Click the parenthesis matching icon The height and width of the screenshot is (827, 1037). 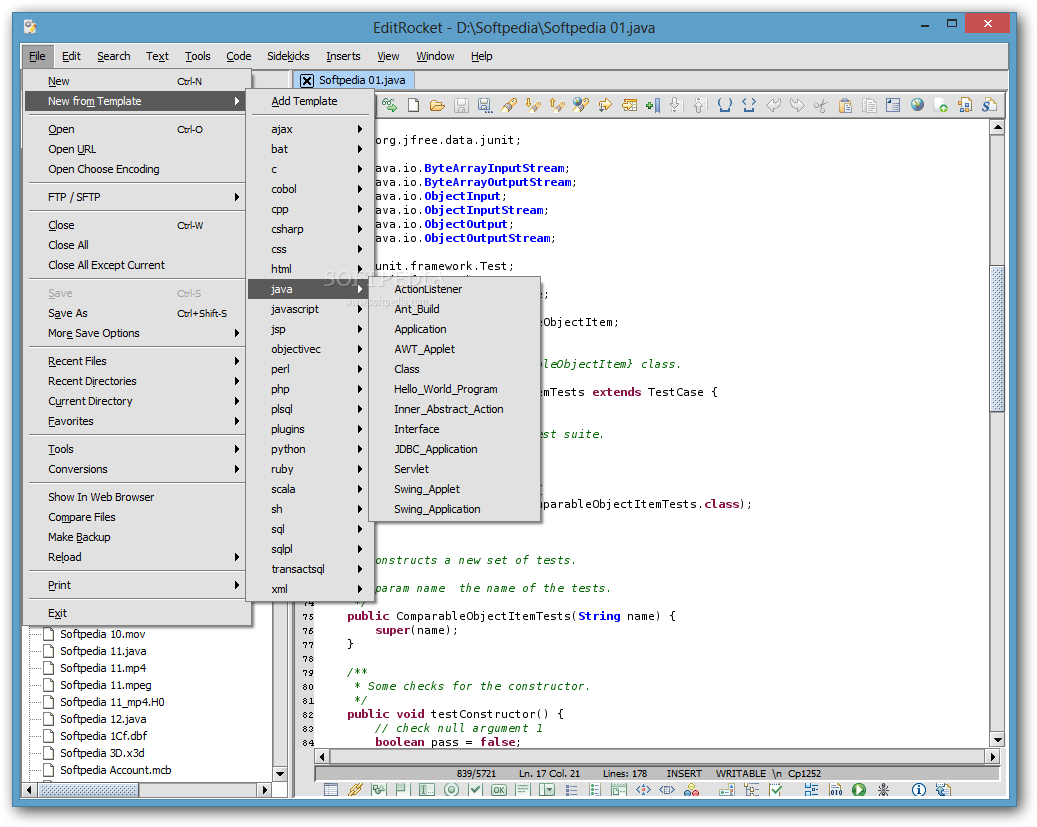coord(725,105)
